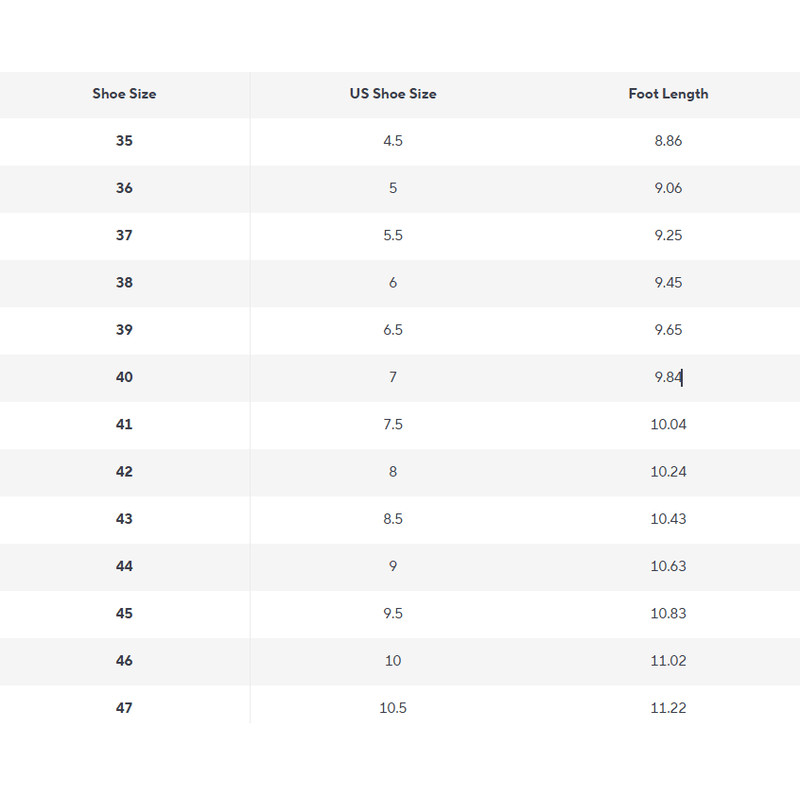This screenshot has height=800, width=800.
Task: Place cursor in the 9.84 cell
Action: 668,377
